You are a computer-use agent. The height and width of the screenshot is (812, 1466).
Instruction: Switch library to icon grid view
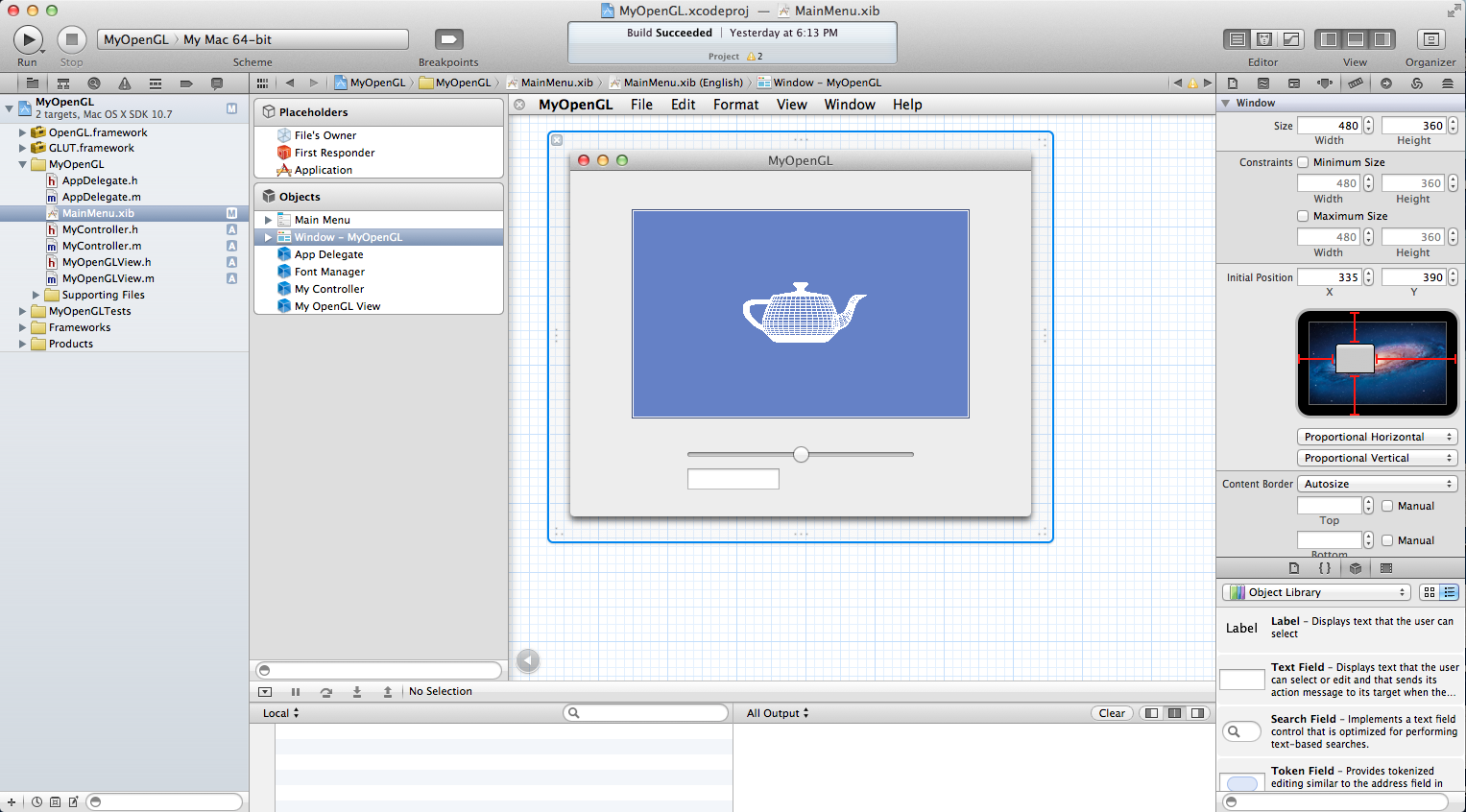coord(1430,592)
